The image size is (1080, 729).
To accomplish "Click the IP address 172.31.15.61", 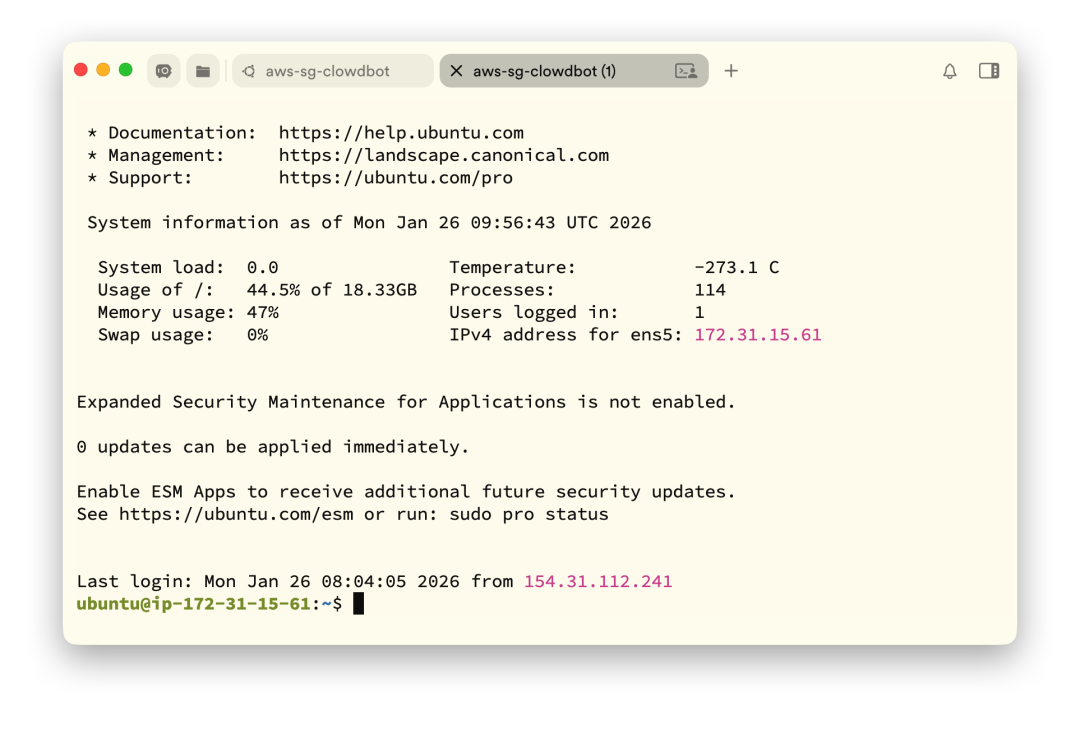I will coord(758,335).
